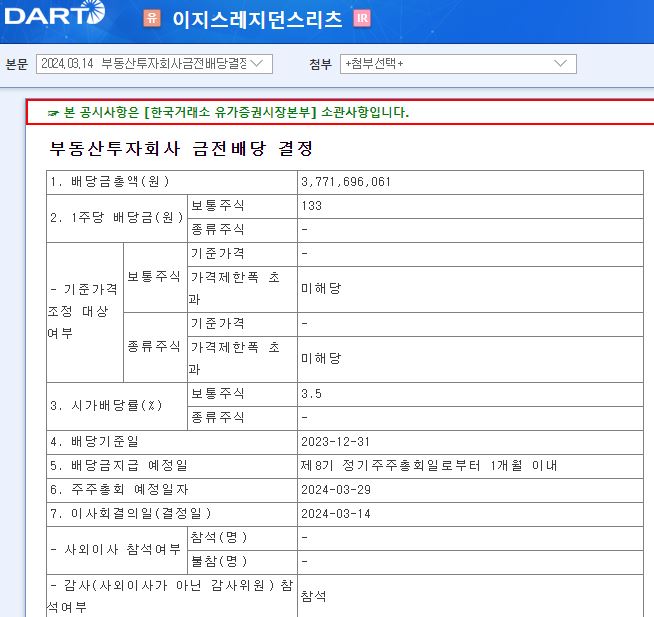Click label 2. 1주당 배당금(원)

tap(117, 218)
